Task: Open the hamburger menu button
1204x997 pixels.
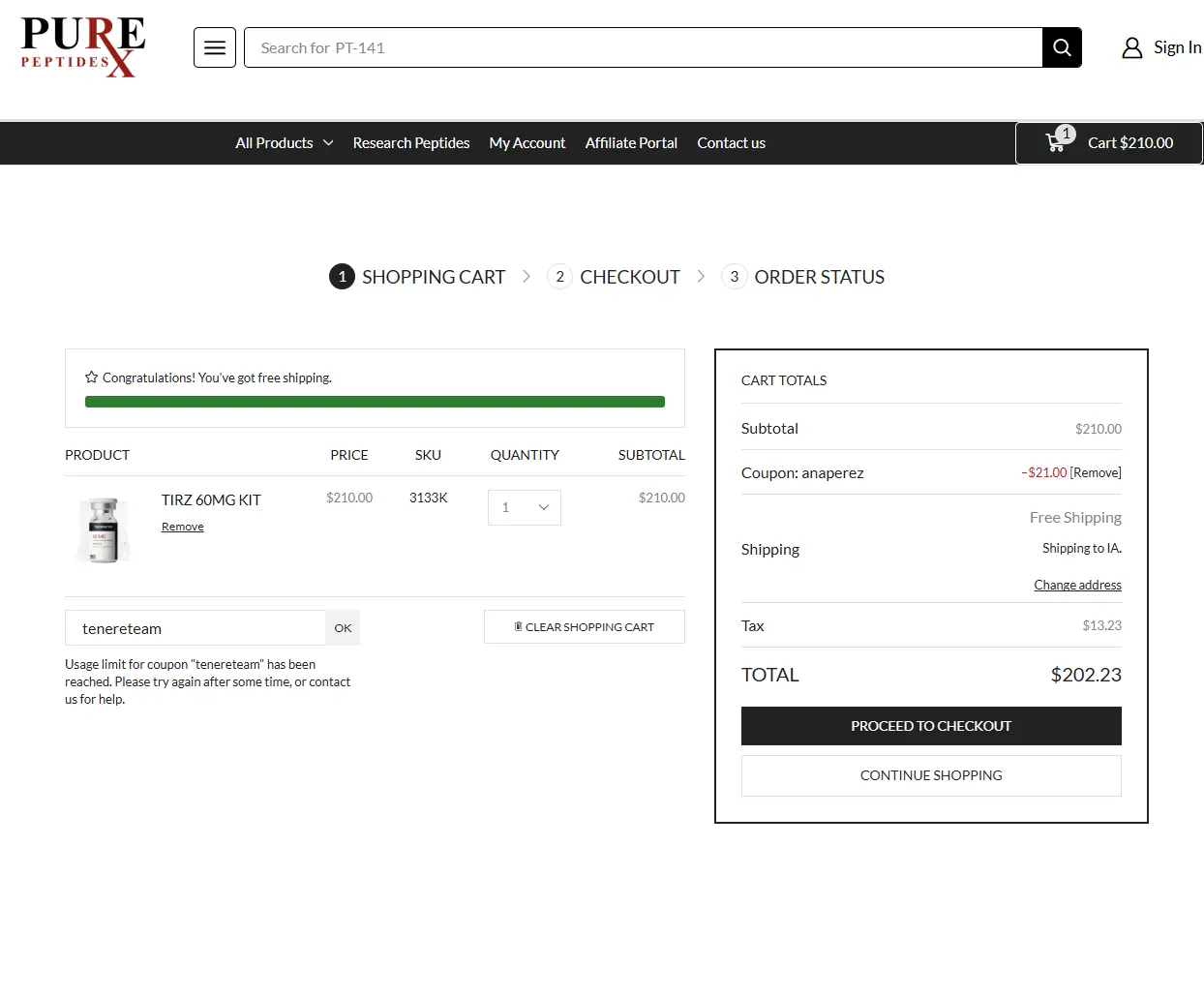Action: tap(215, 47)
